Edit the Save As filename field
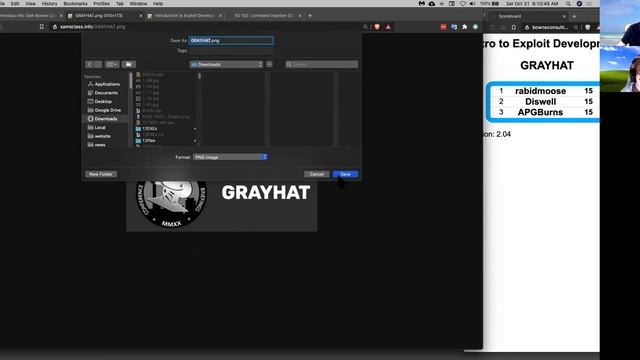 pyautogui.click(x=231, y=40)
